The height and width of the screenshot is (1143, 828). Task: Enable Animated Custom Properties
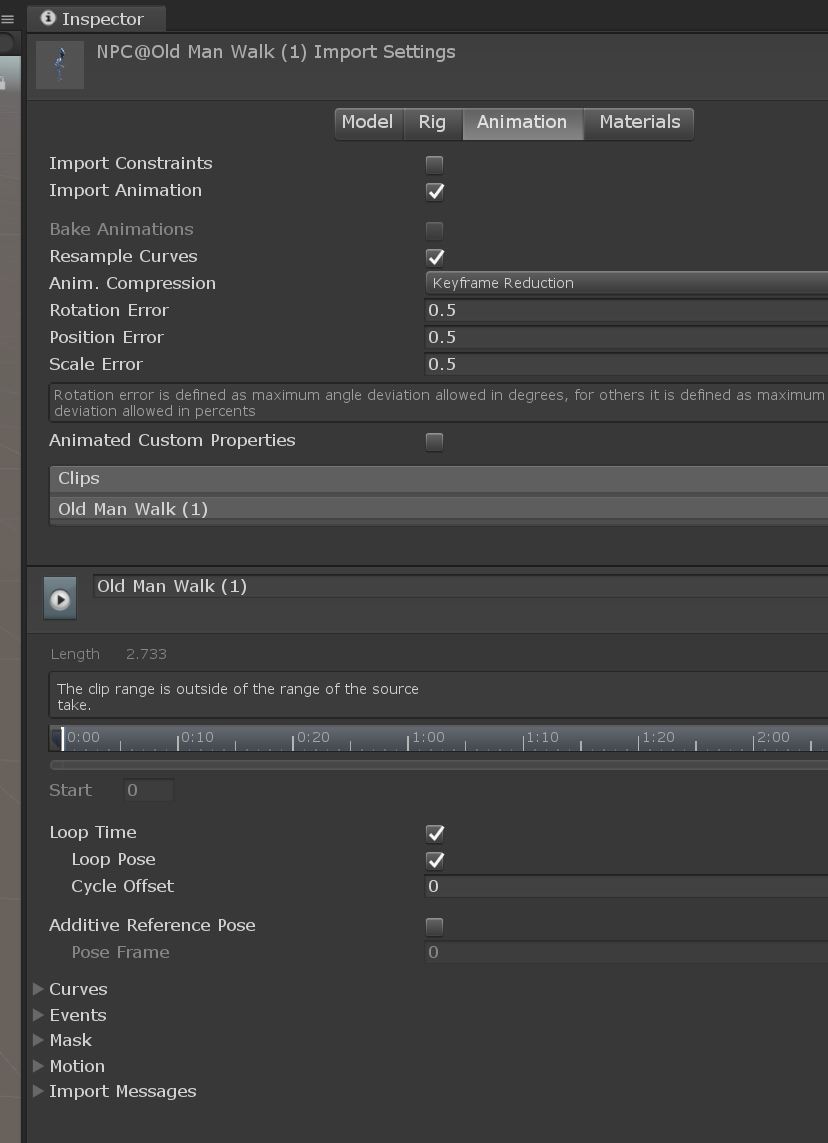[x=434, y=441]
